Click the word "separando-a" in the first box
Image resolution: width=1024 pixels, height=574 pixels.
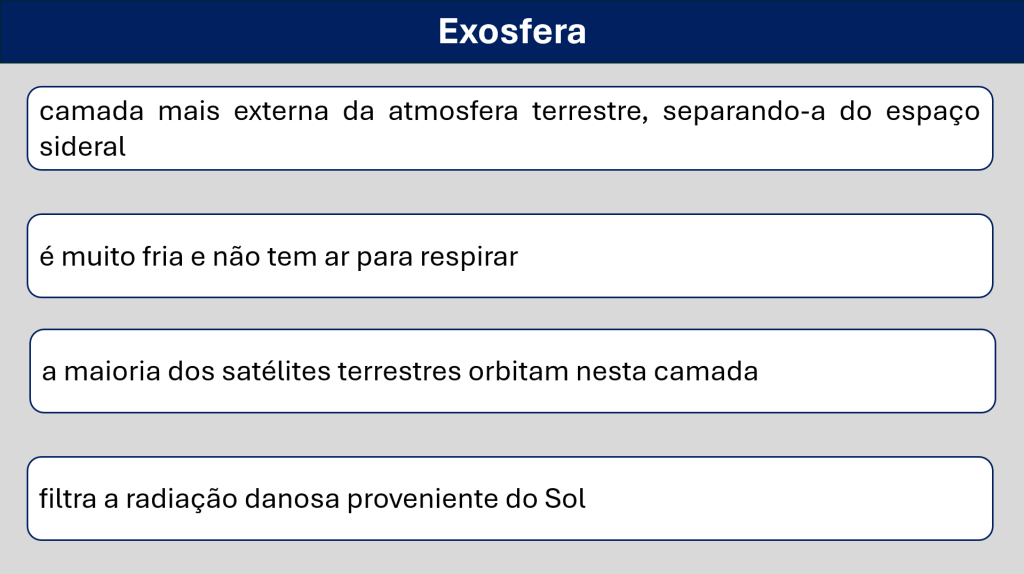(712, 111)
